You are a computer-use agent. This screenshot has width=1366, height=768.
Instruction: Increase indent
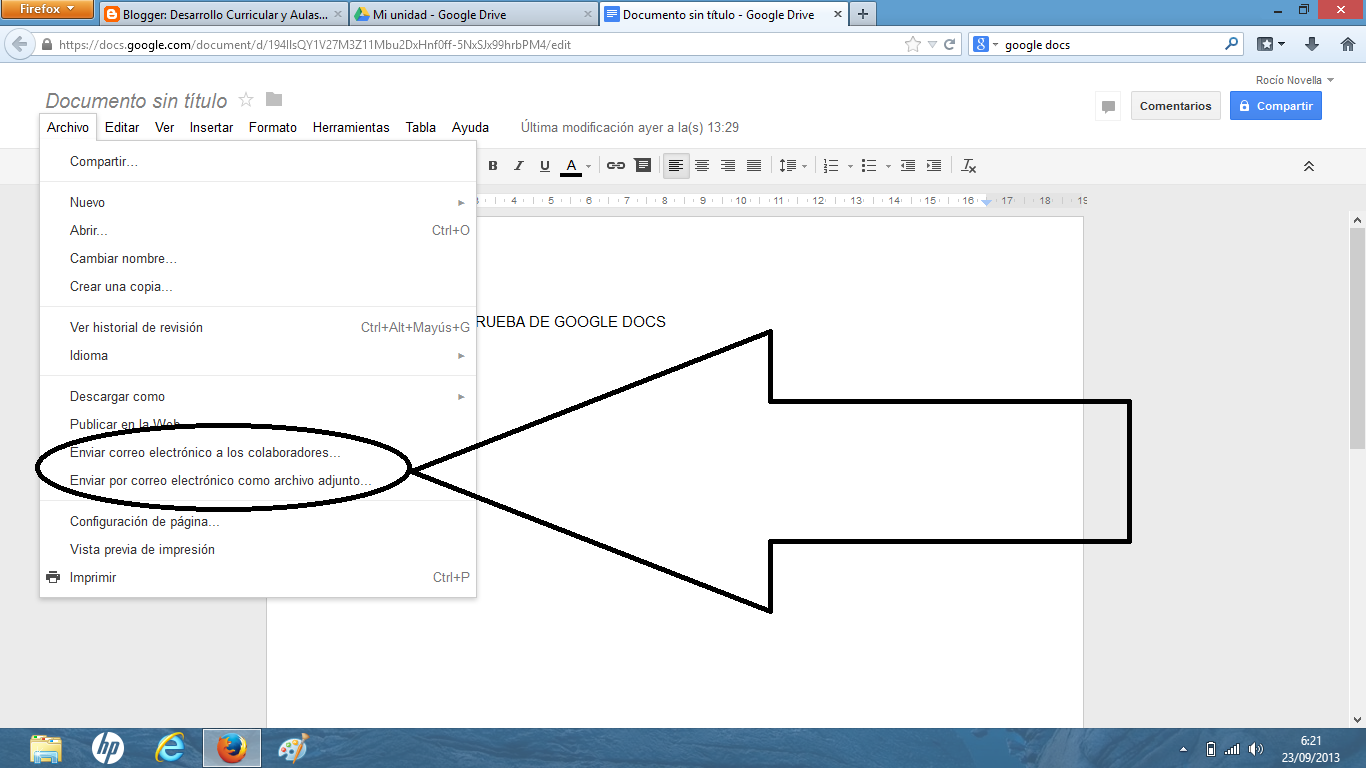point(934,166)
